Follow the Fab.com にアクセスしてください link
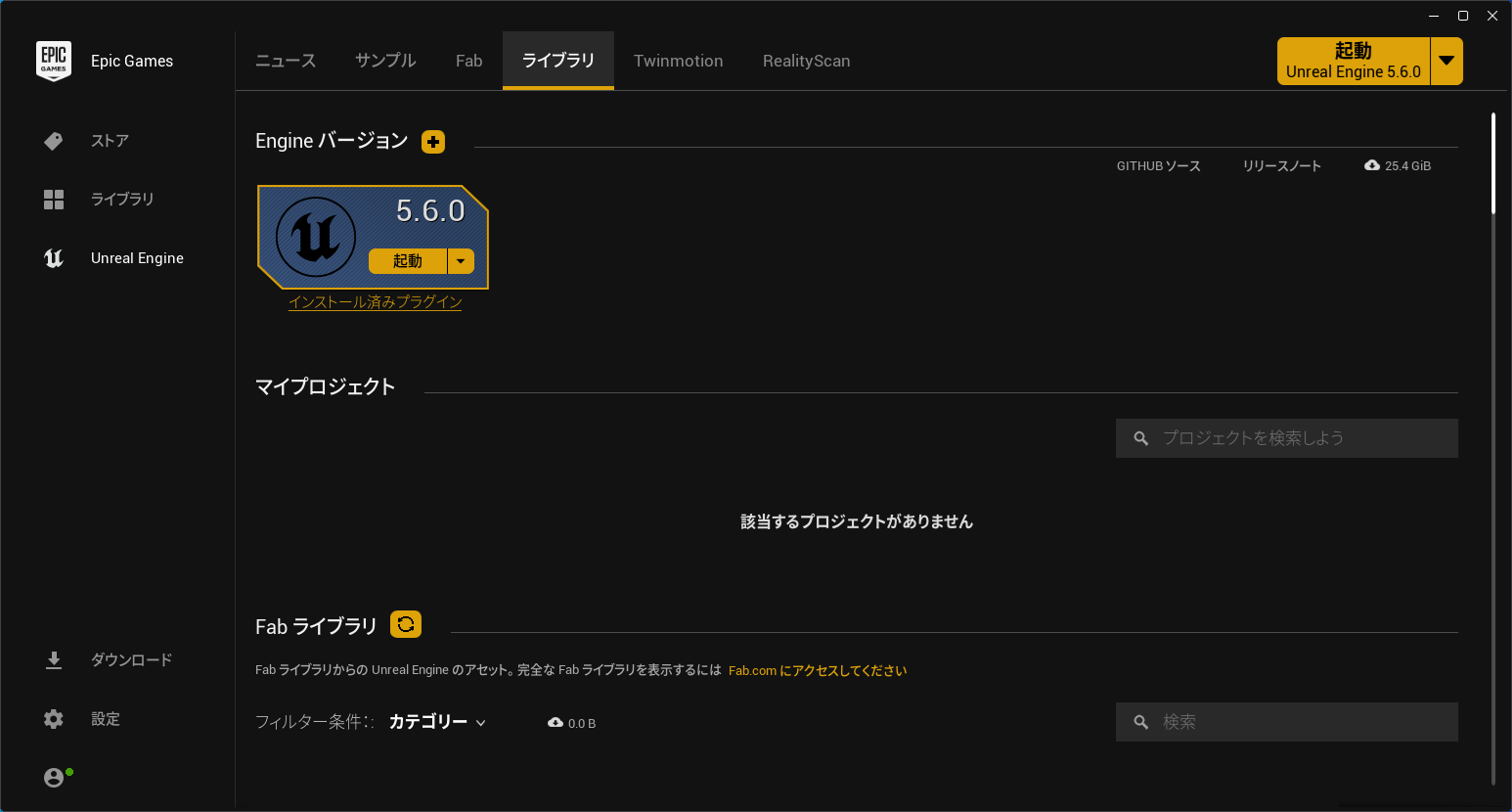The image size is (1512, 812). 818,670
